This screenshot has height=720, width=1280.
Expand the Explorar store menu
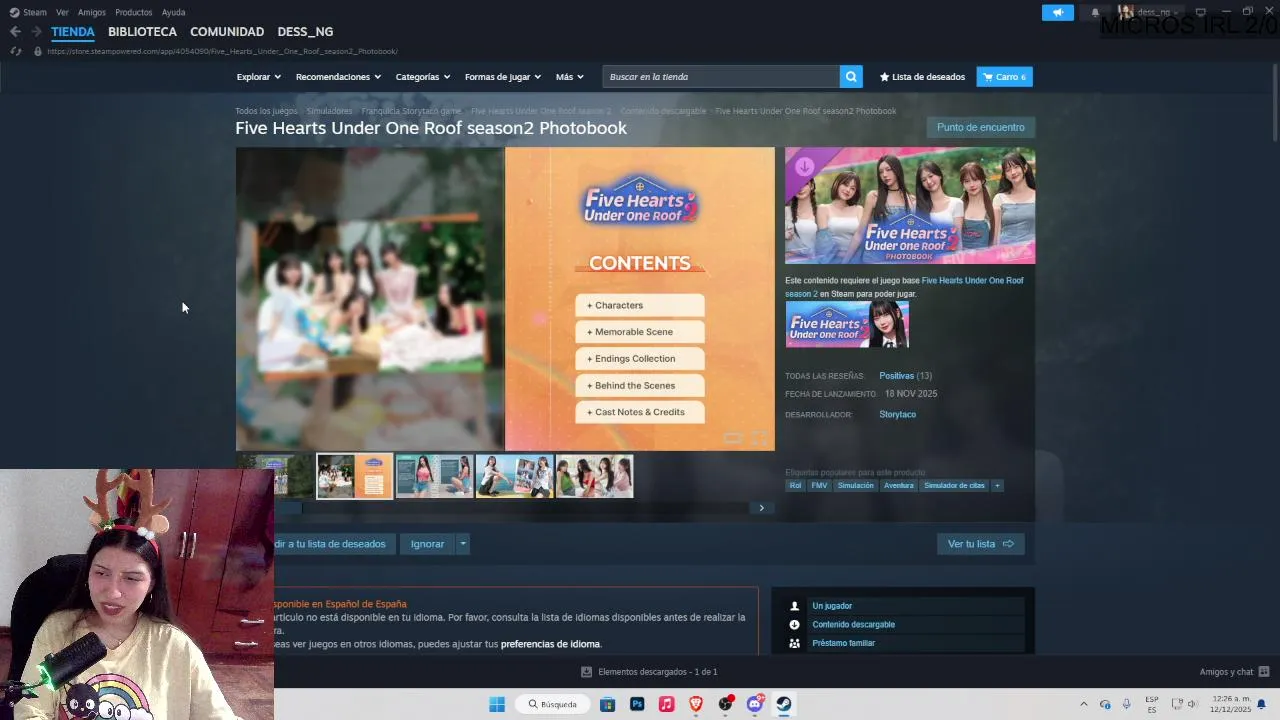pyautogui.click(x=258, y=77)
